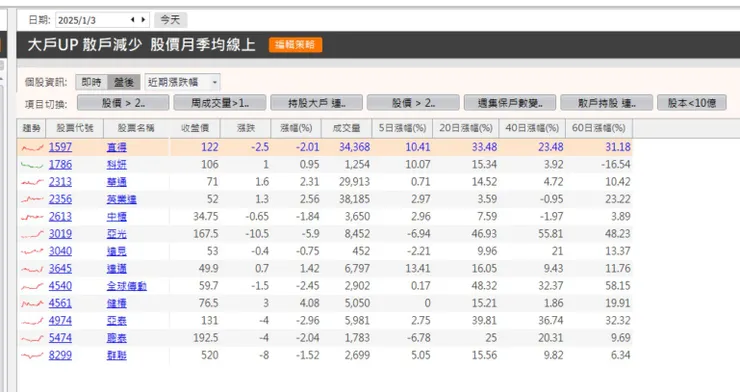Open the 全球傳動 stock name link

click(126, 286)
